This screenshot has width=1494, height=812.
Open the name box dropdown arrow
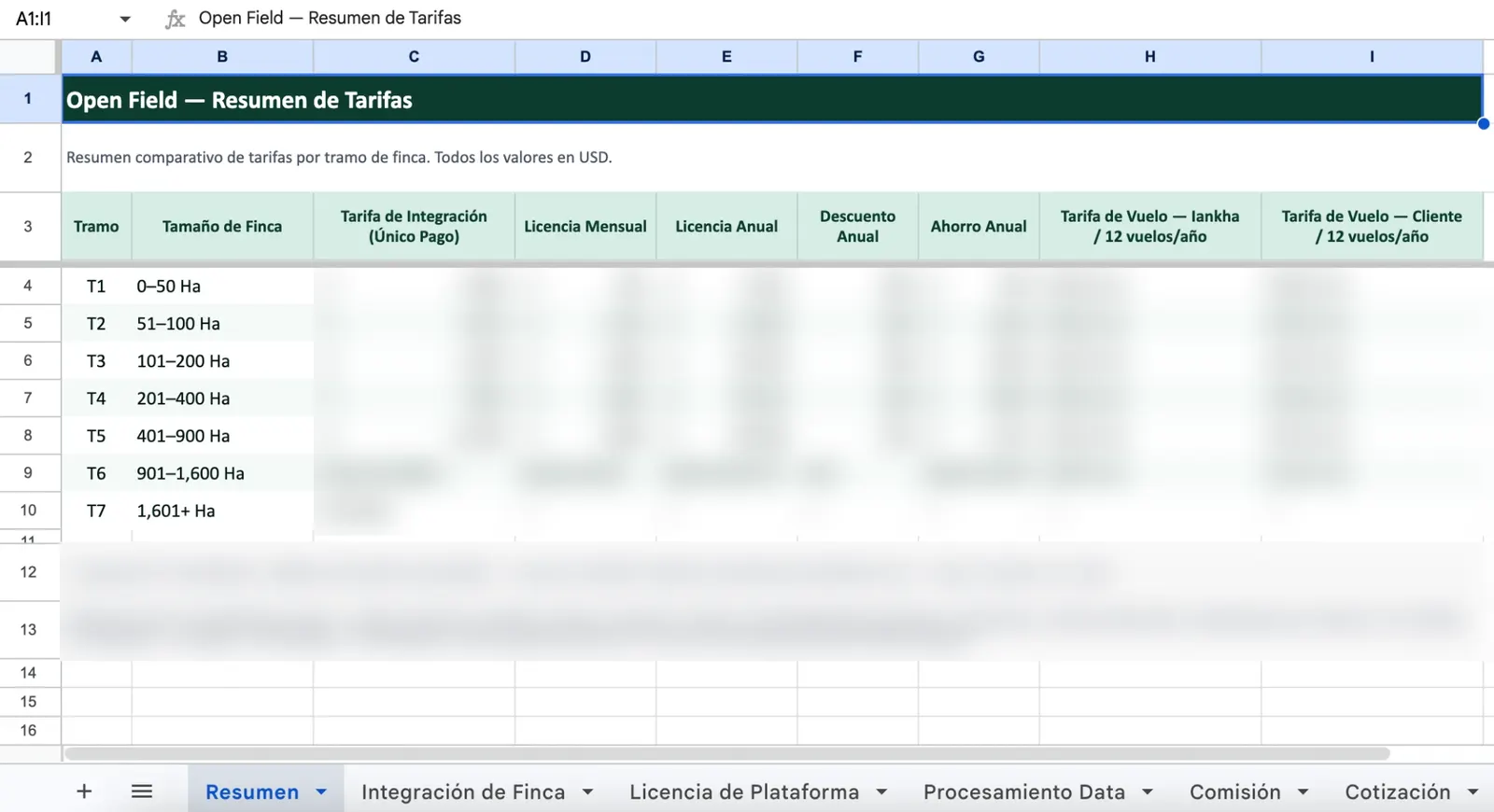pyautogui.click(x=125, y=19)
